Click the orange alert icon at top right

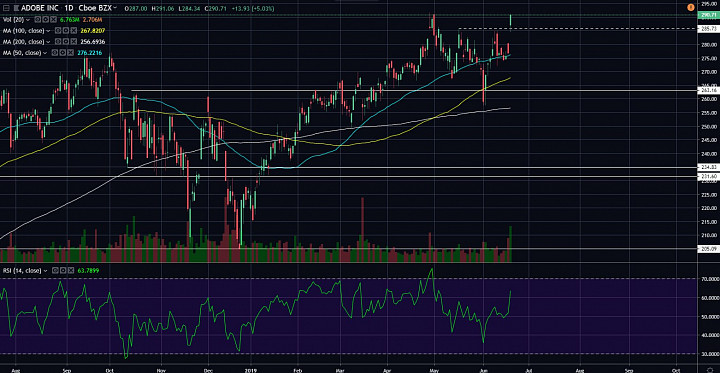[690, 7]
